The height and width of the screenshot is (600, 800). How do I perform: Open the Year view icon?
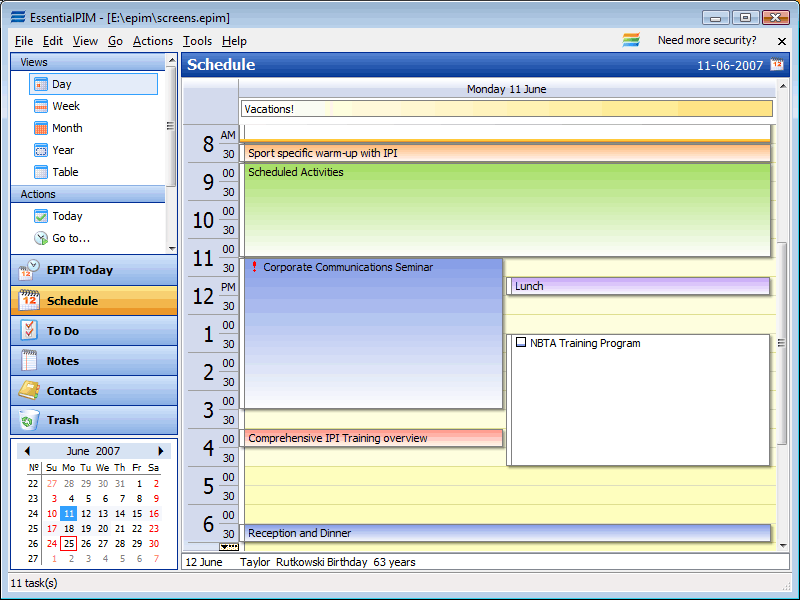tap(41, 150)
